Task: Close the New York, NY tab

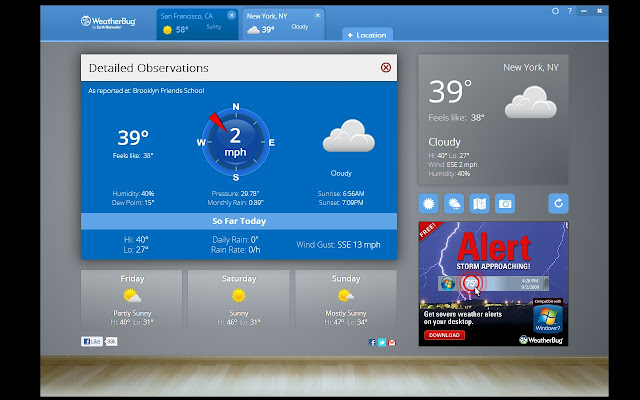Action: click(318, 16)
